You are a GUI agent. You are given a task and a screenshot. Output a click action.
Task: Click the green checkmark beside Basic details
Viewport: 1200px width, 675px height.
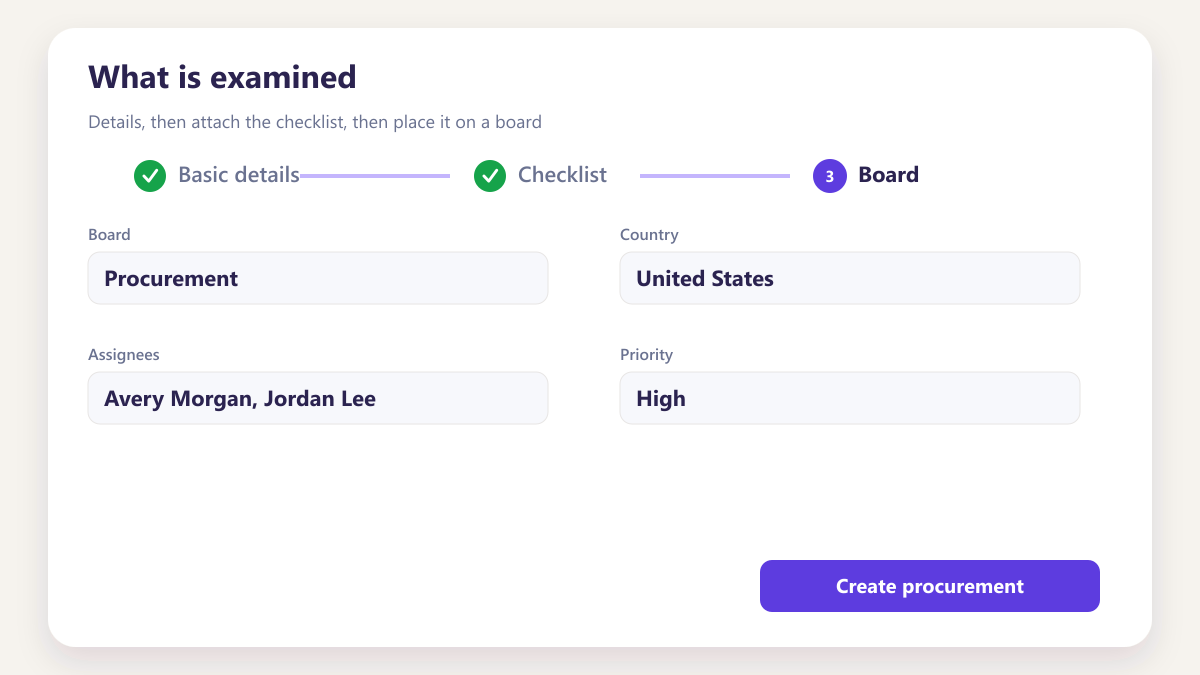pos(150,176)
